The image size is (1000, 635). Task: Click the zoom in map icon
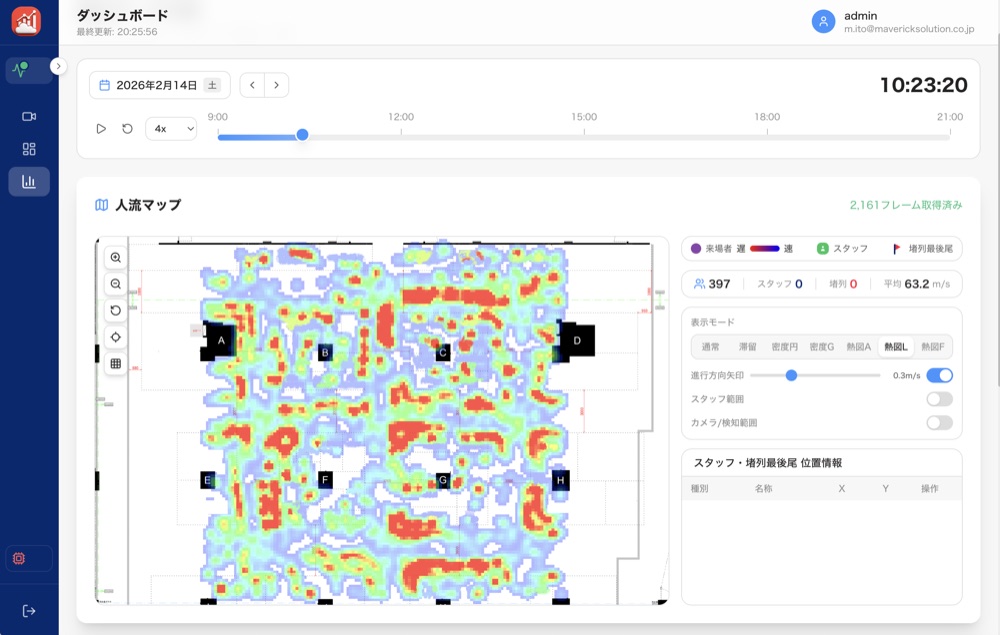pyautogui.click(x=116, y=258)
